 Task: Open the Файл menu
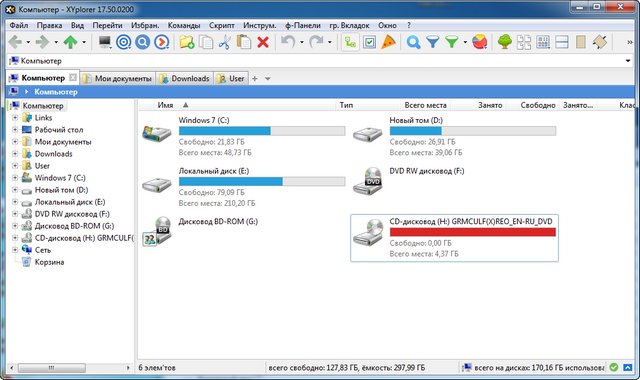click(19, 25)
